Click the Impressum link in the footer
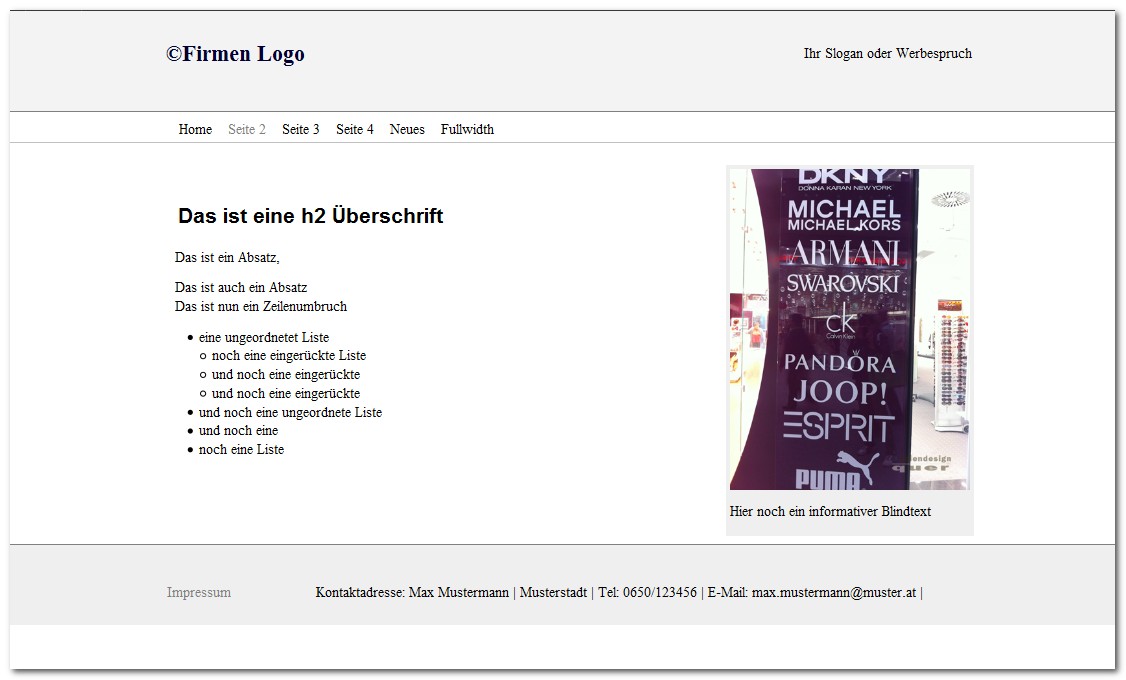This screenshot has height=680, width=1126. [x=199, y=592]
